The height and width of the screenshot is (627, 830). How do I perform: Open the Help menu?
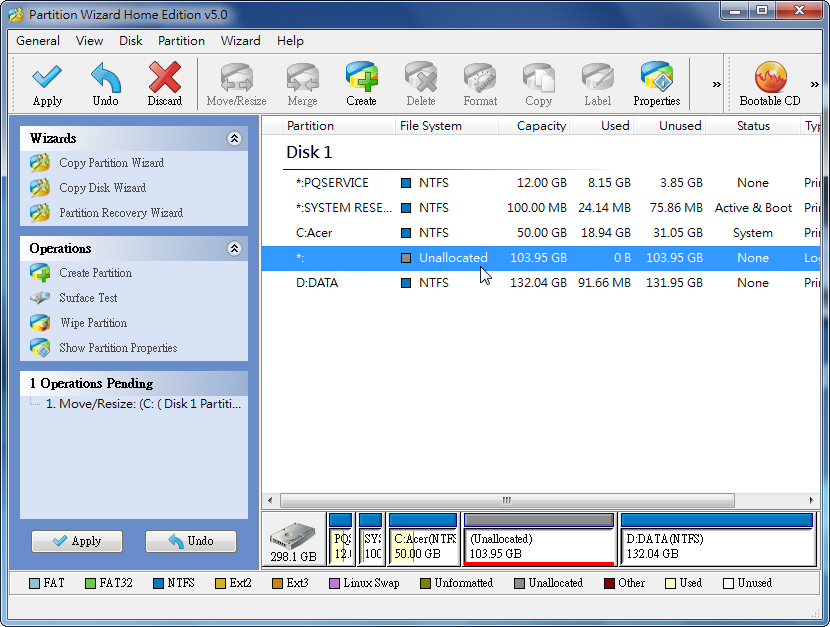pos(290,41)
